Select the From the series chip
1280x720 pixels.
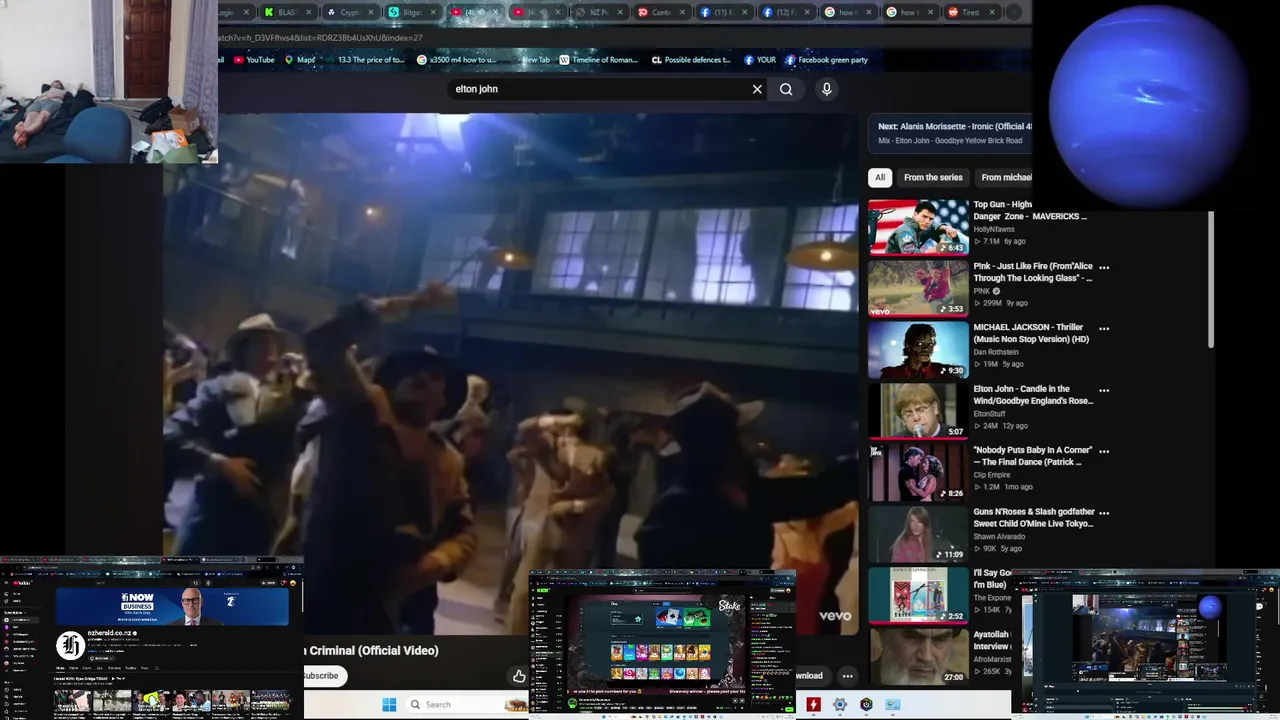[933, 177]
